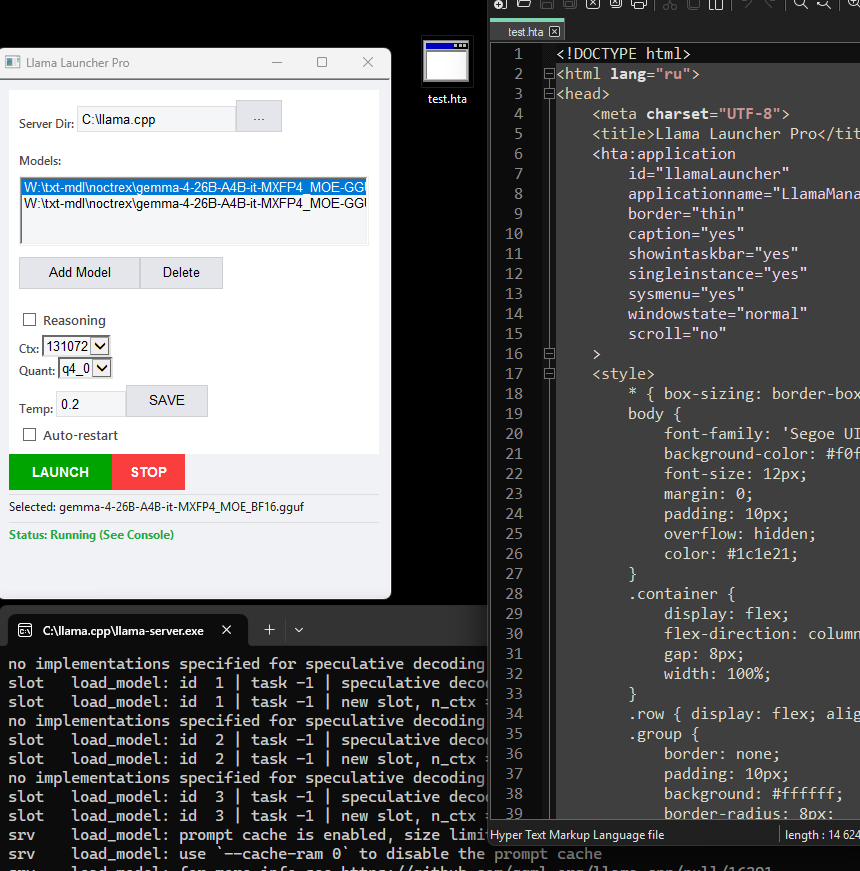Collapse the html tag fold on line 2
This screenshot has width=860, height=871.
(x=549, y=73)
